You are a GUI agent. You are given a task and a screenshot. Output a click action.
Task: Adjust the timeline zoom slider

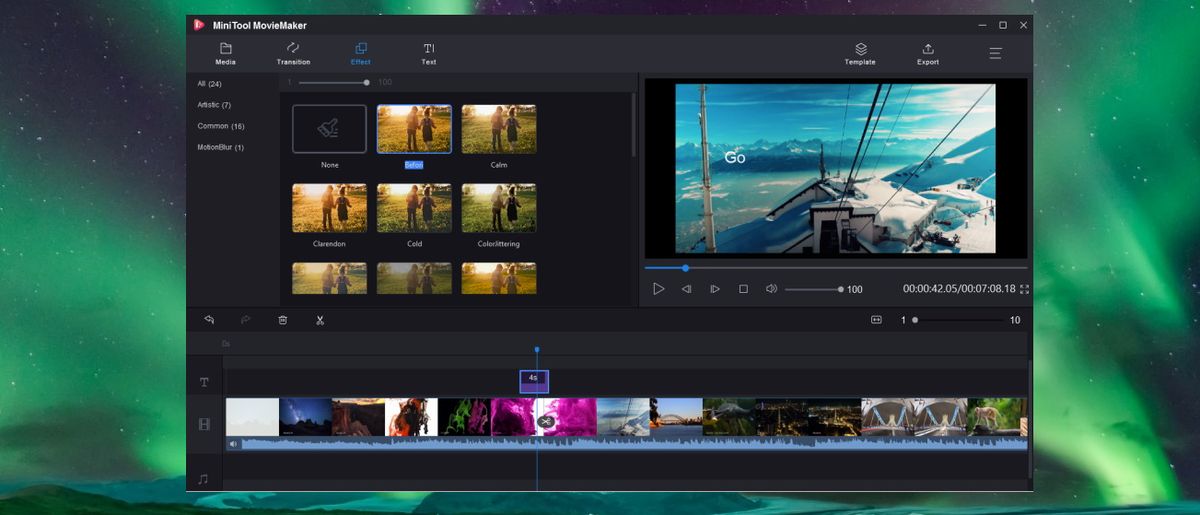pos(959,320)
